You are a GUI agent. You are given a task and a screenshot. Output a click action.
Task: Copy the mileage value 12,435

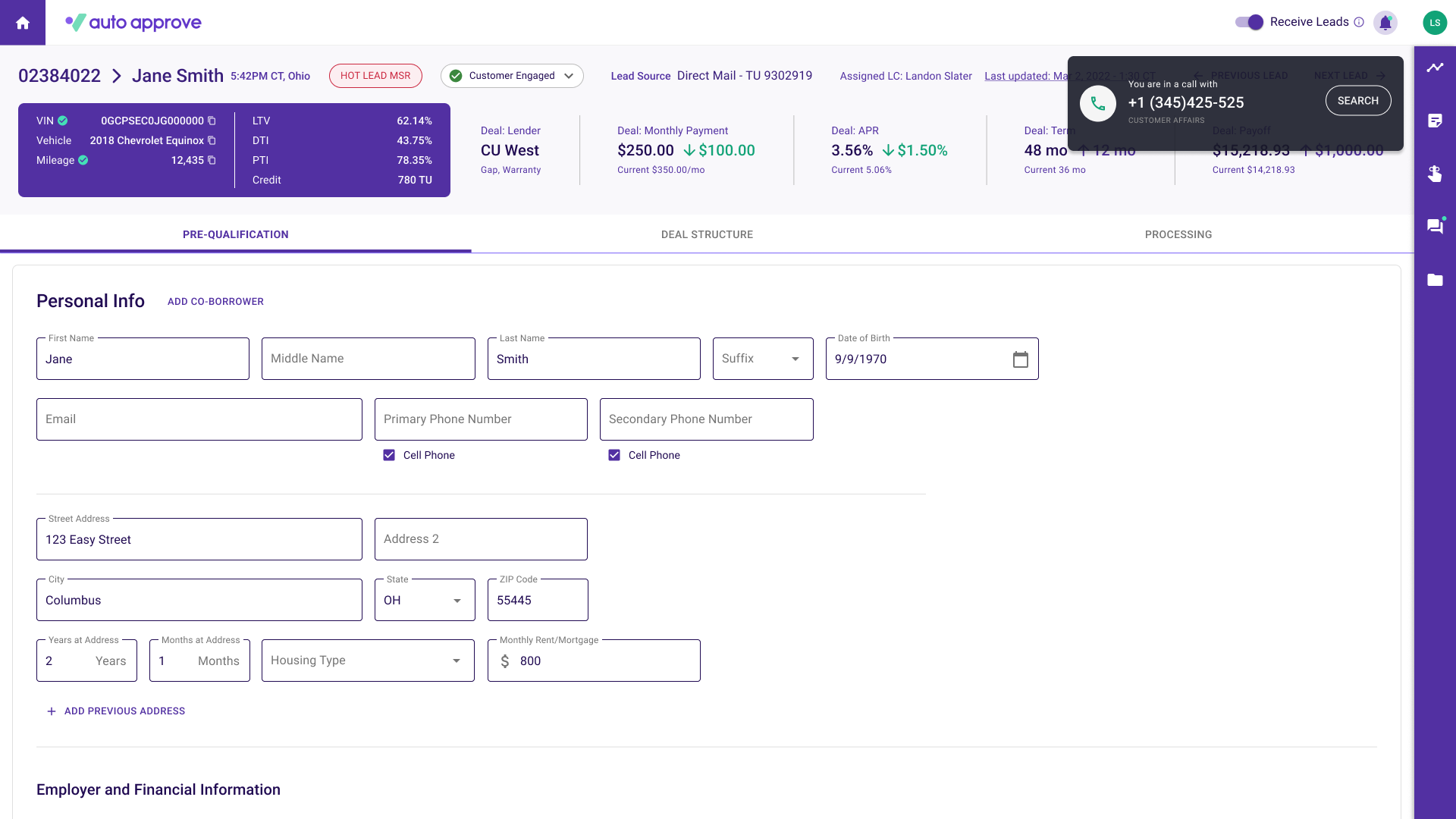point(212,160)
